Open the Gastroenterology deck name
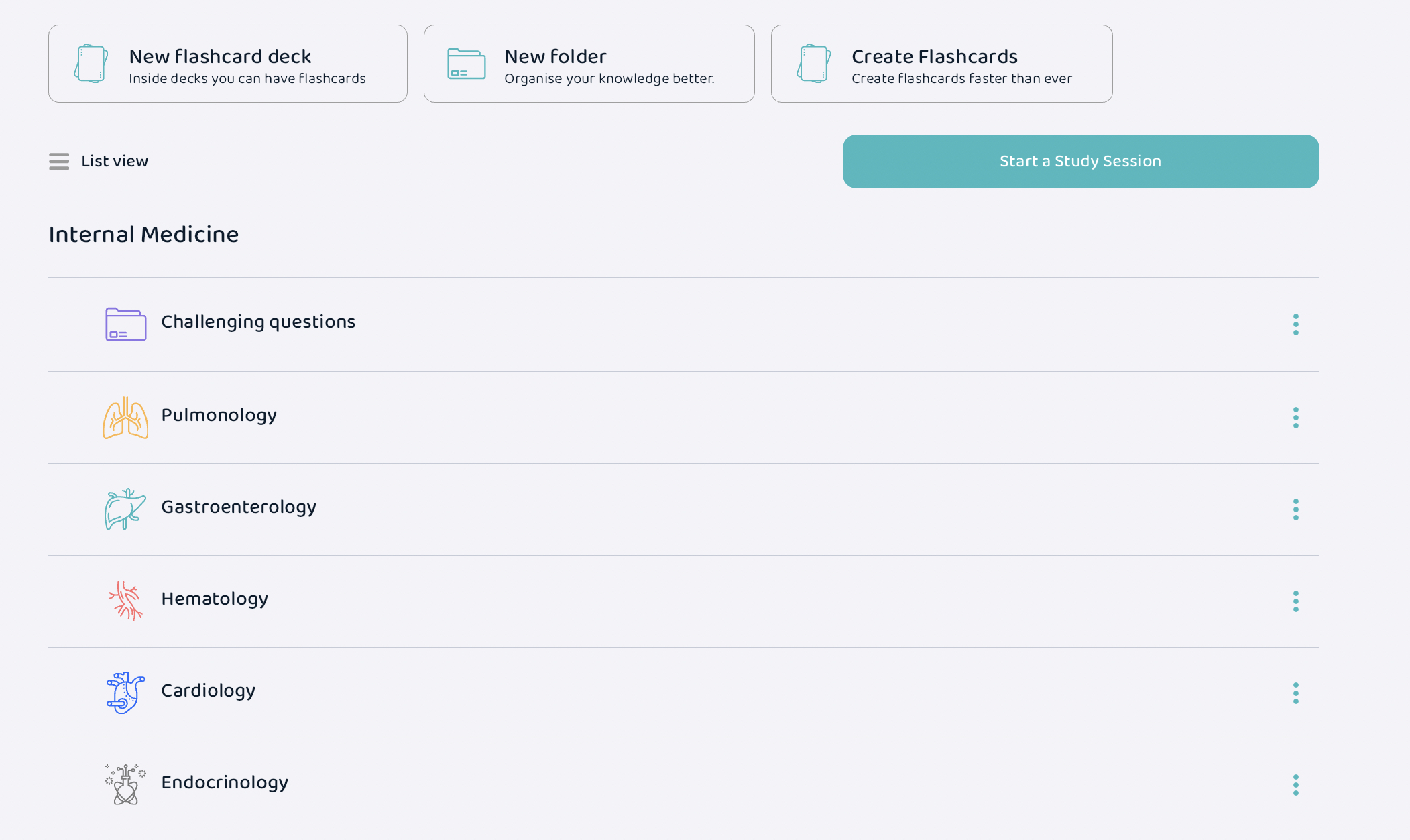1410x840 pixels. click(x=239, y=507)
